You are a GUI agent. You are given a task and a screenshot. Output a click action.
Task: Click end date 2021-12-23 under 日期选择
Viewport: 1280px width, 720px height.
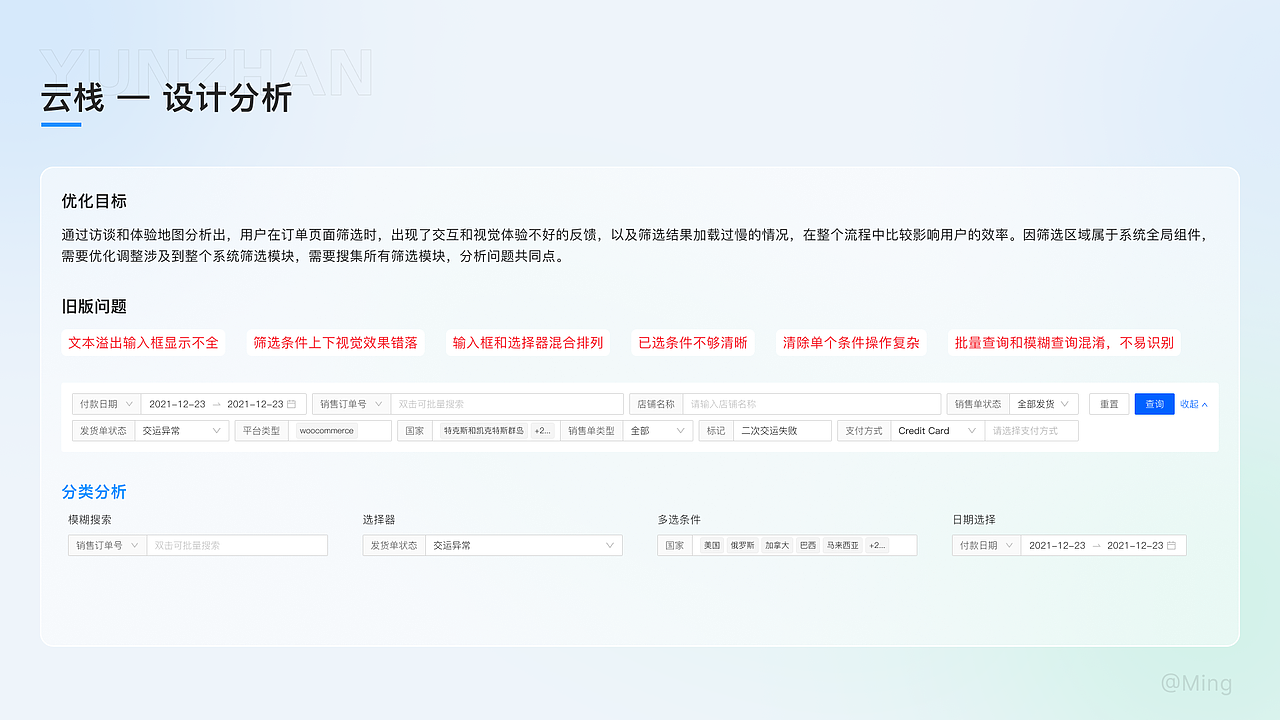point(1135,545)
